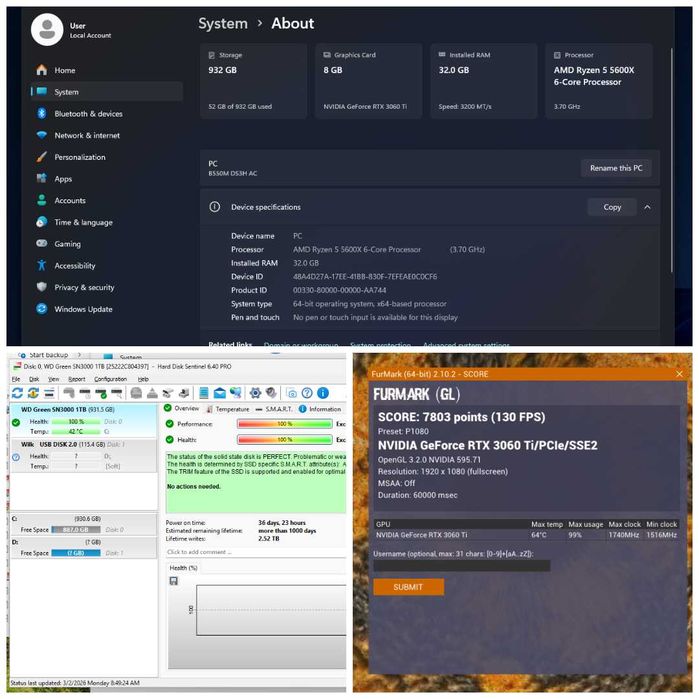Click the Gaming controller icon in sidebar
Image resolution: width=699 pixels, height=699 pixels.
click(42, 243)
